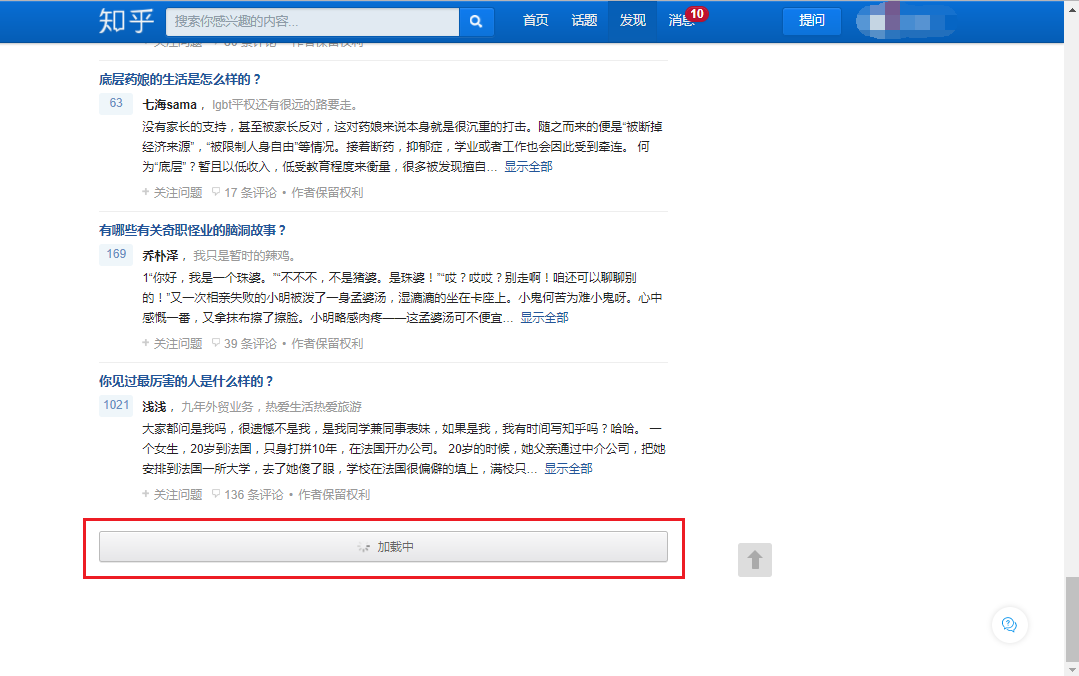Click the bio text 我只是暂时的辣鸡
The image size is (1079, 676).
tap(244, 256)
